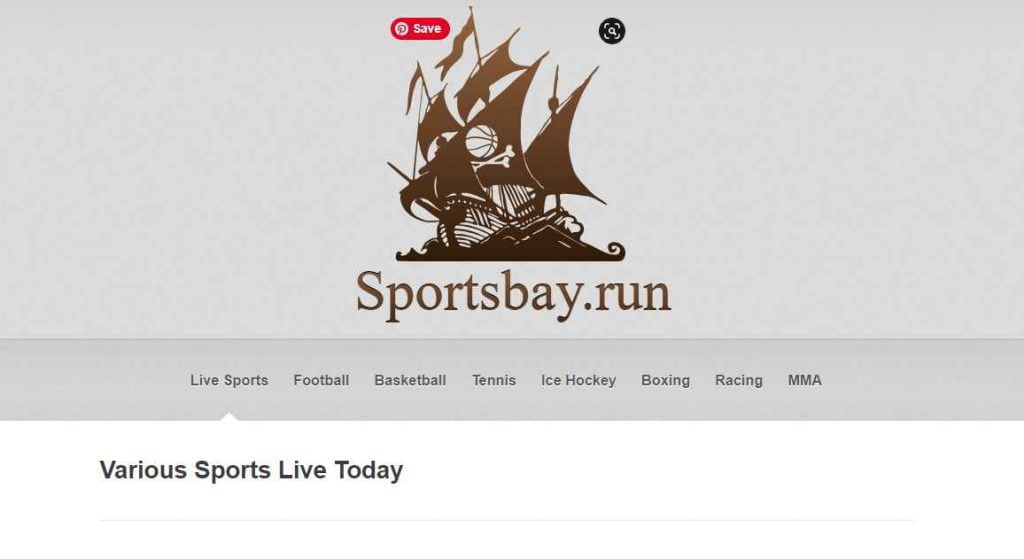Click the red Pinterest Save button
Image resolution: width=1024 pixels, height=559 pixels.
point(420,29)
